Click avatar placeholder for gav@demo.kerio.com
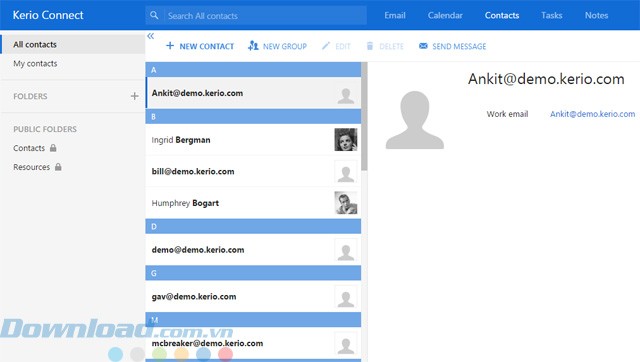Screen dimensions: 640x362 (x=346, y=297)
